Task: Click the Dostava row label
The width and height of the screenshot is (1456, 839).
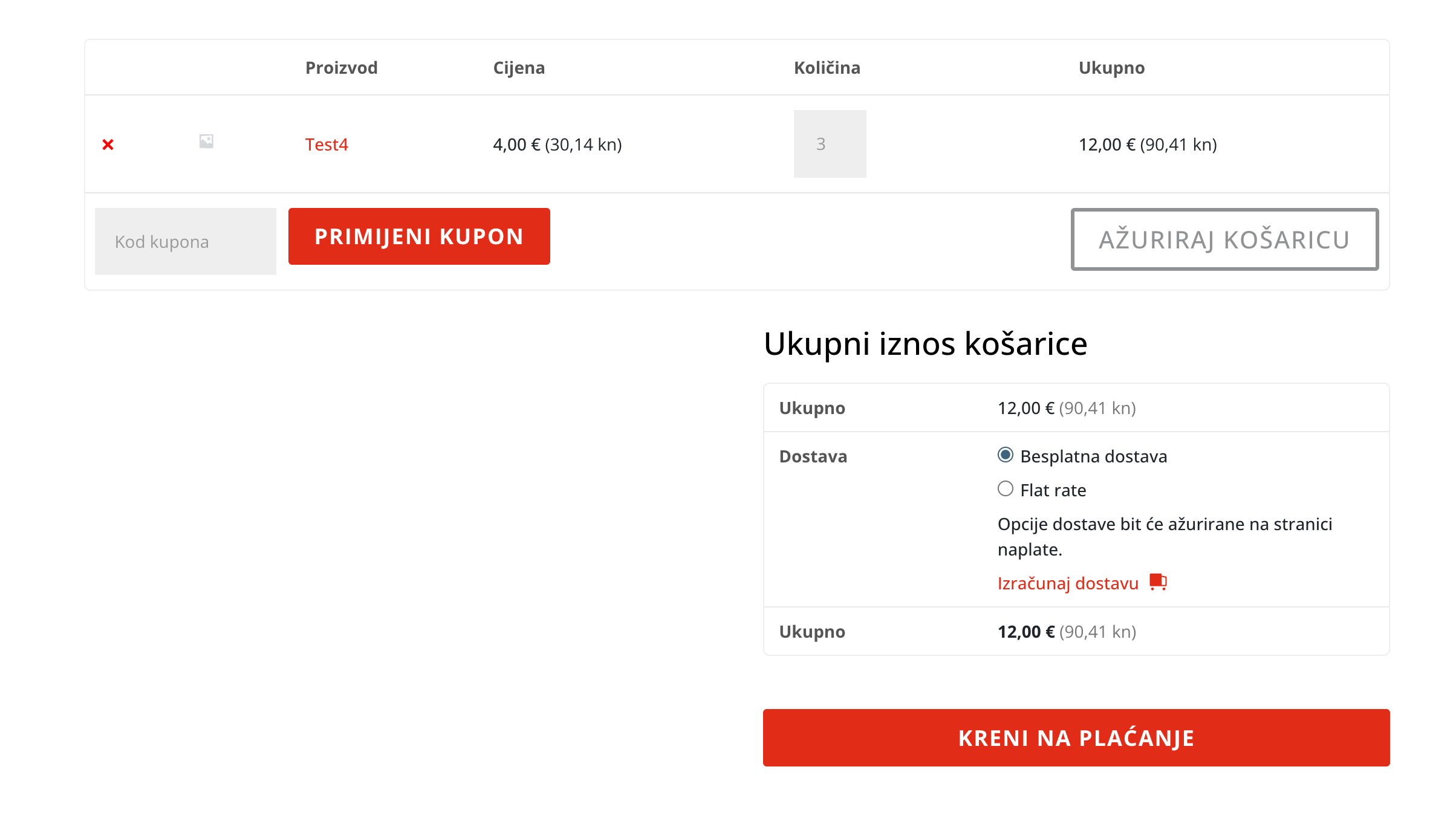Action: [813, 456]
